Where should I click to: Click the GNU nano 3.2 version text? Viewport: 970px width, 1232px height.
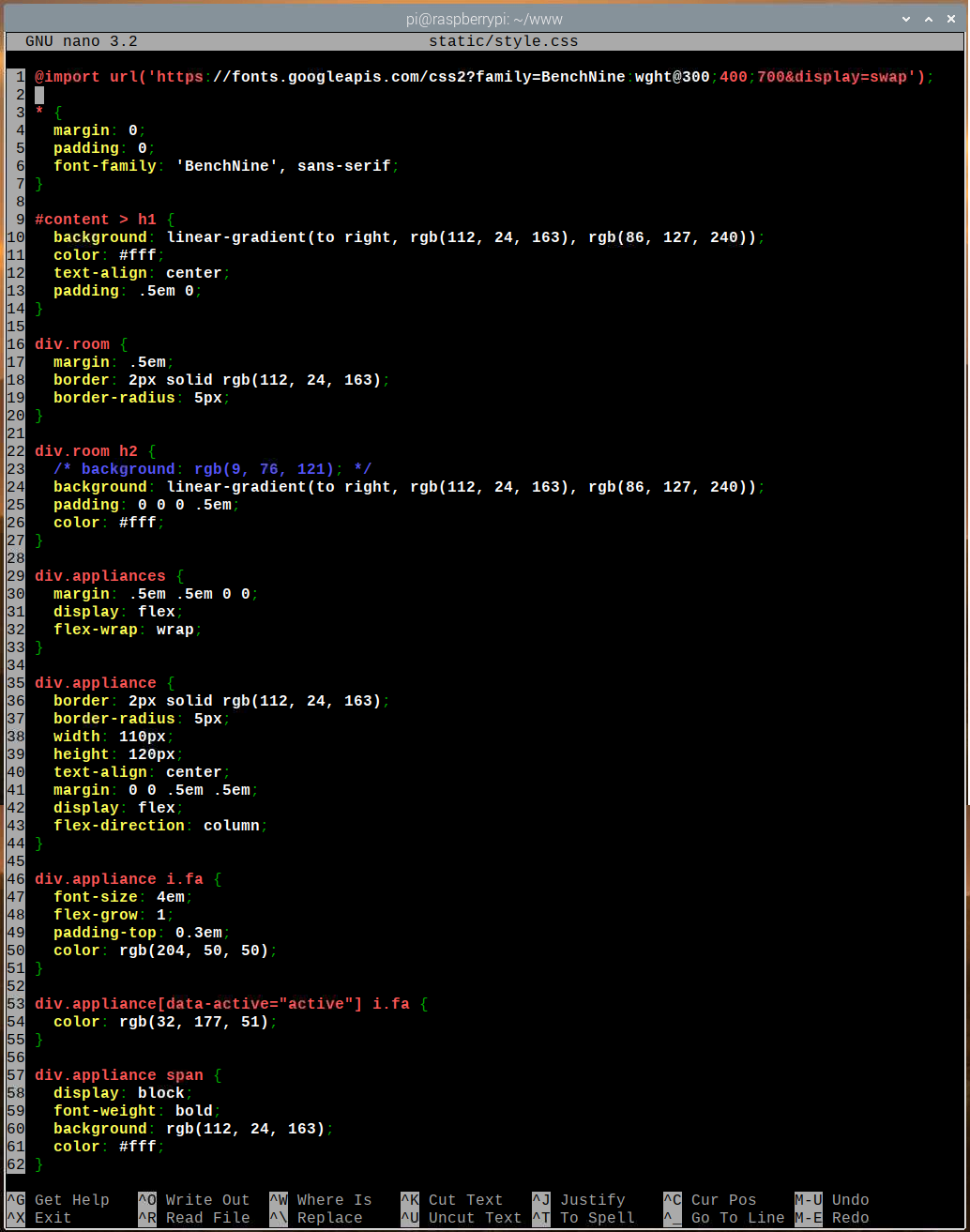pyautogui.click(x=82, y=41)
